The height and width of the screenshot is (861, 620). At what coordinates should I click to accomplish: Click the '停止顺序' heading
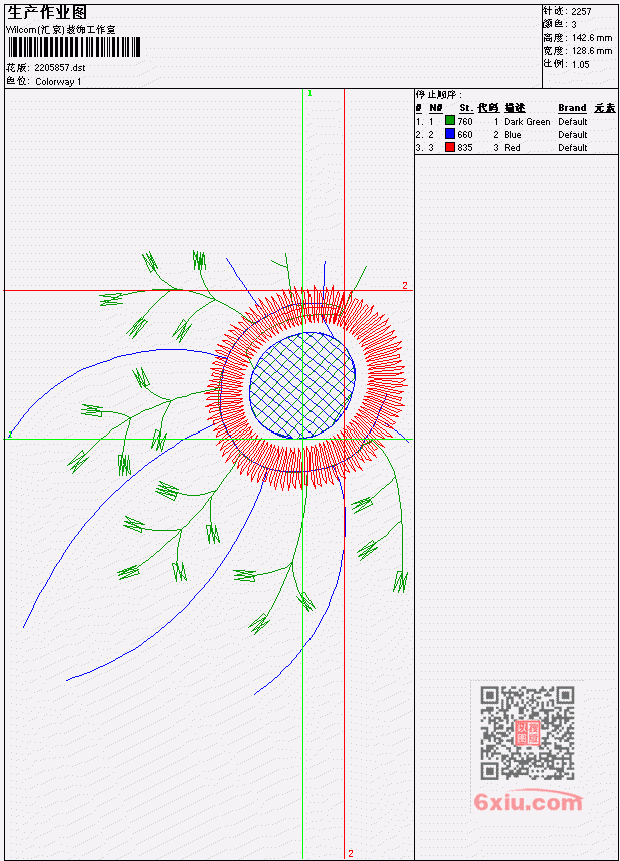click(x=438, y=95)
